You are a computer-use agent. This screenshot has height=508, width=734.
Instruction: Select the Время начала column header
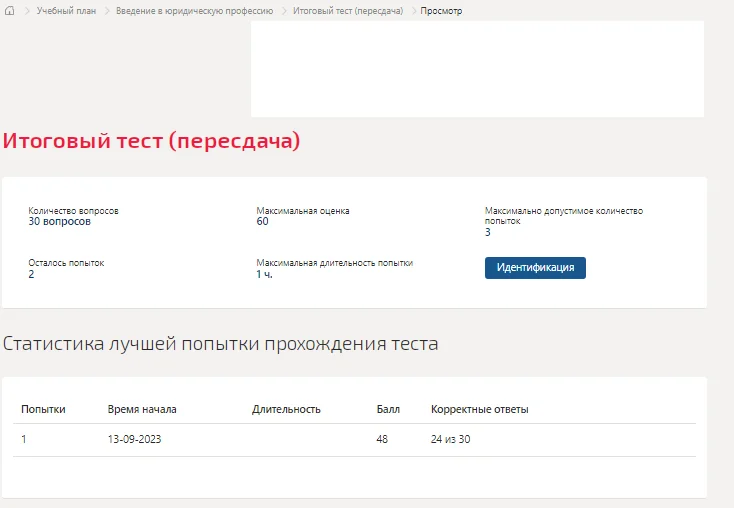[142, 409]
